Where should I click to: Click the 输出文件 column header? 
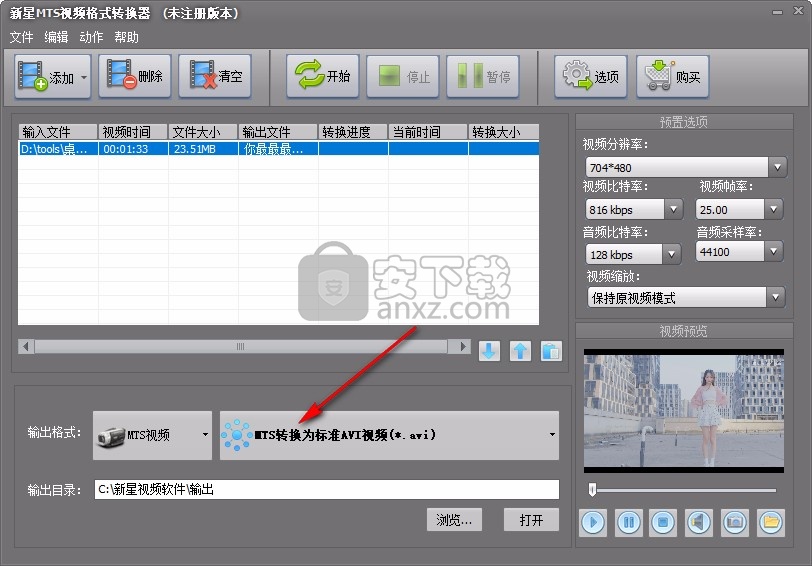[278, 132]
